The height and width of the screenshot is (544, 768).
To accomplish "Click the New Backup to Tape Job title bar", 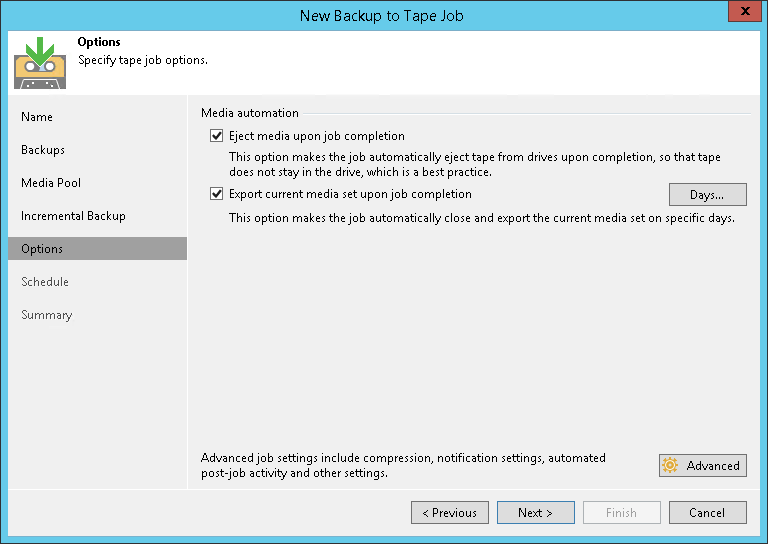I will [x=380, y=15].
